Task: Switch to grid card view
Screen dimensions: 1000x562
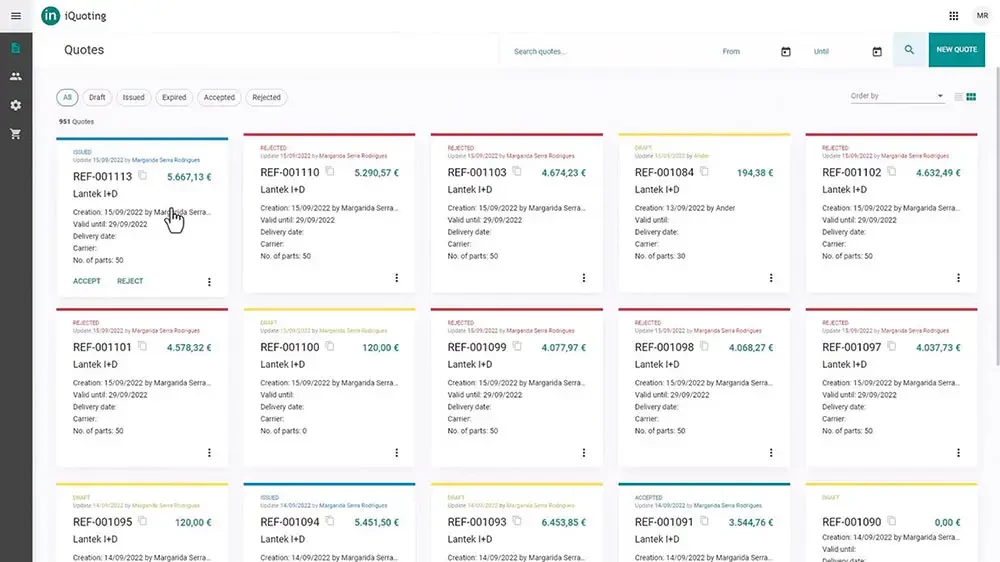Action: pos(971,97)
